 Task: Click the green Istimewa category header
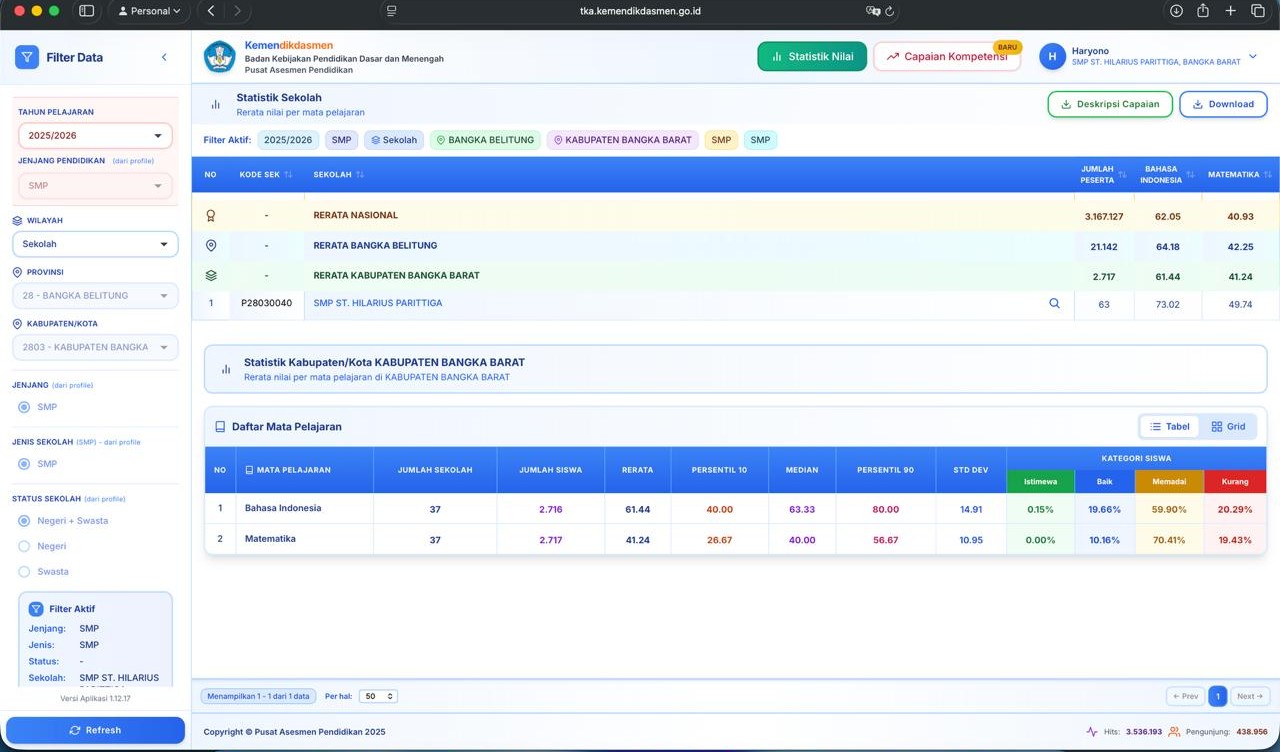1040,481
